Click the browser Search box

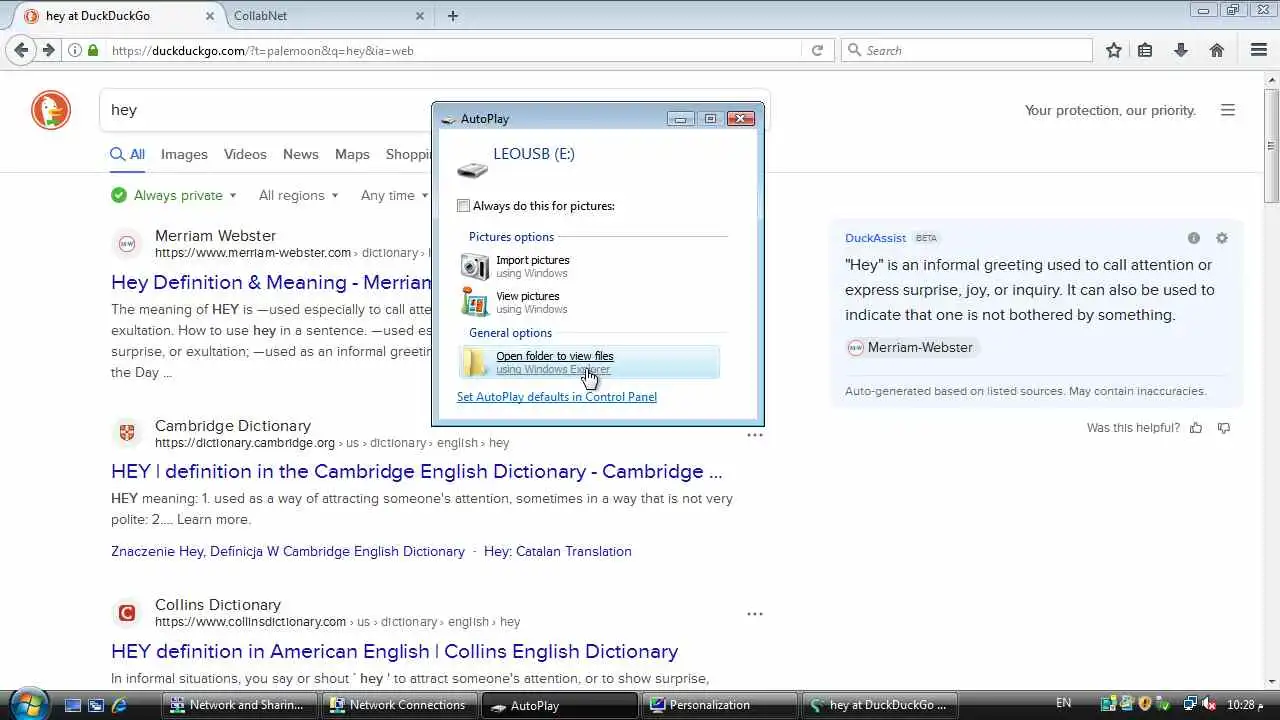966,50
